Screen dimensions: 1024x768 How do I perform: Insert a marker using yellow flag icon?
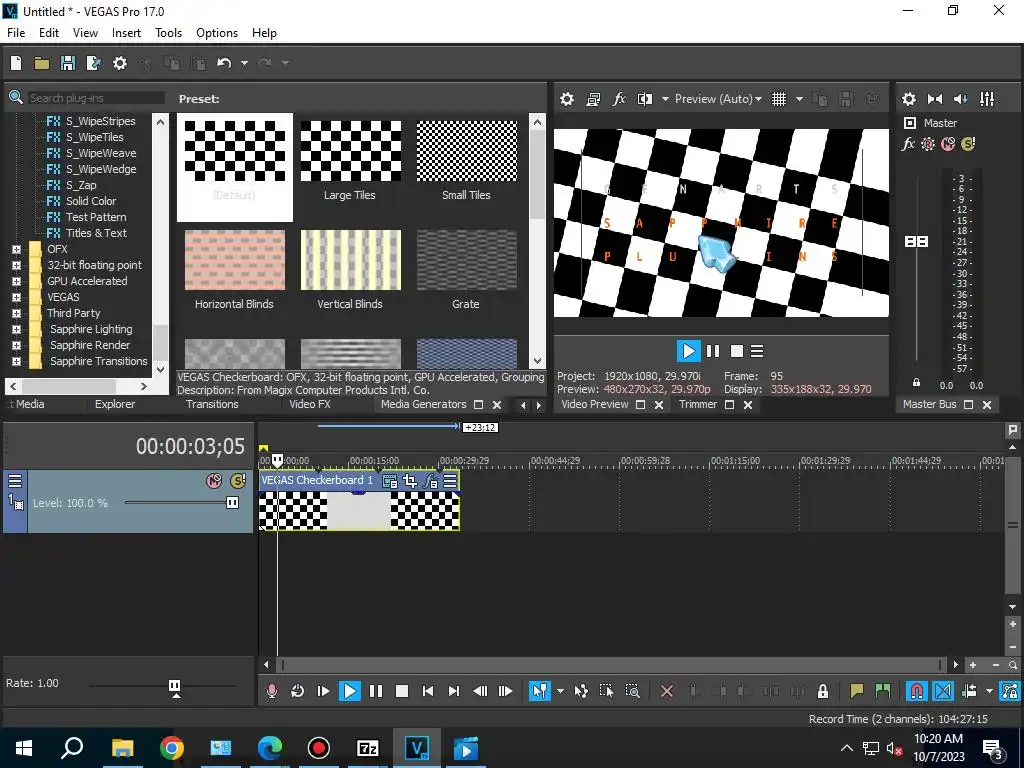[x=857, y=691]
